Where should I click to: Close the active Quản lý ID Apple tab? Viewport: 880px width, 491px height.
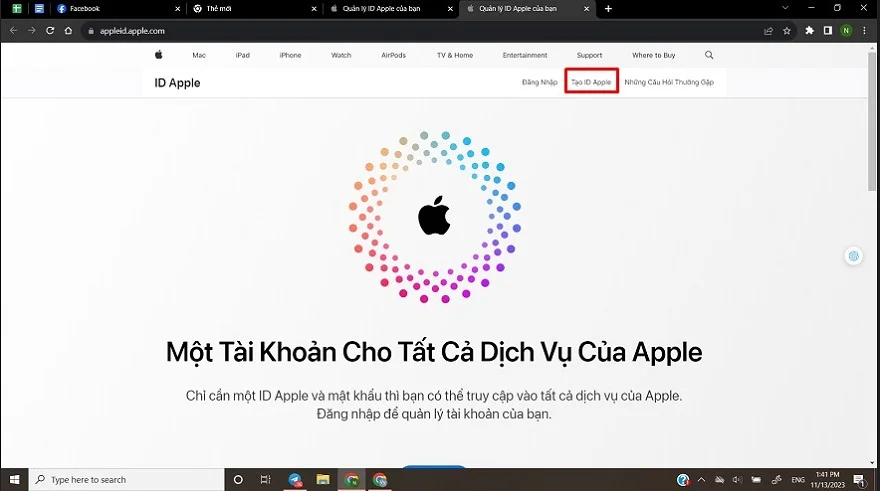(586, 8)
